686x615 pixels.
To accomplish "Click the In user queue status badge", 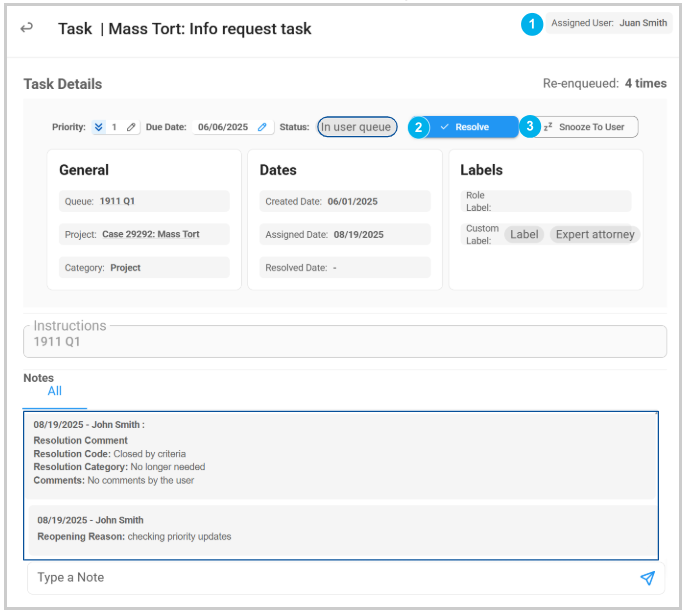I will click(357, 127).
